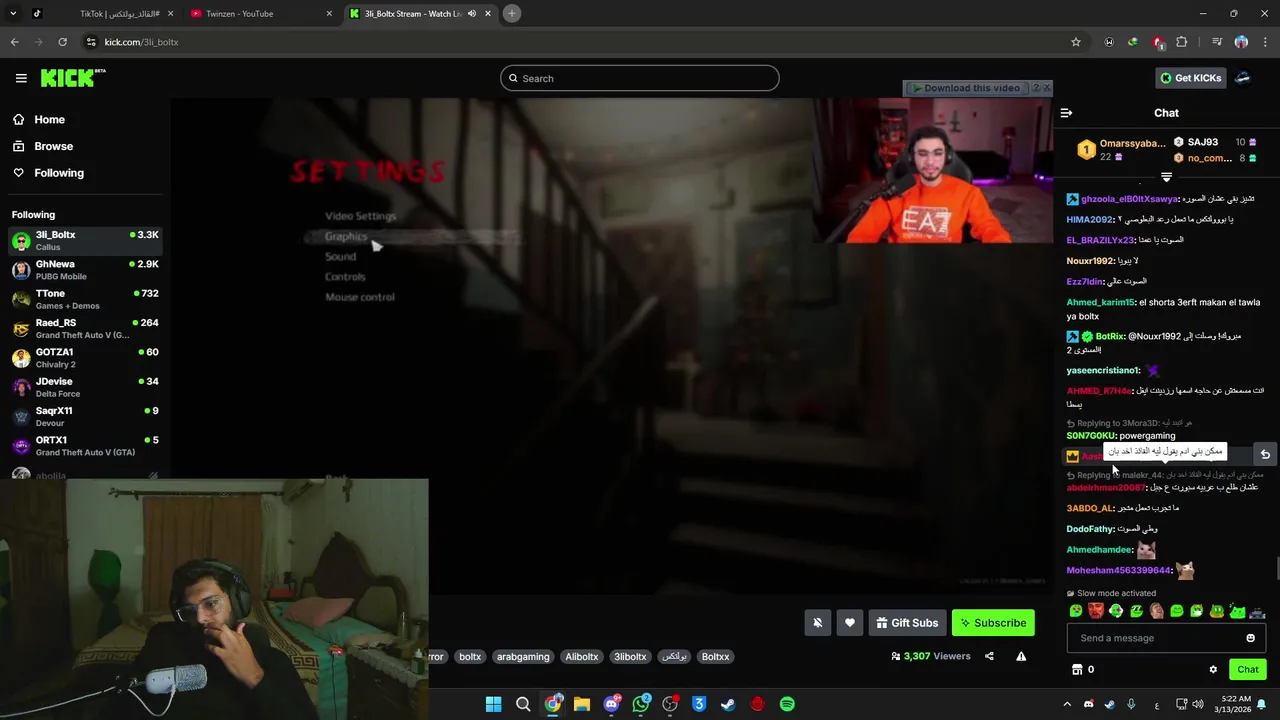This screenshot has height=720, width=1280.
Task: Navigate to Home in sidebar
Action: 40,119
